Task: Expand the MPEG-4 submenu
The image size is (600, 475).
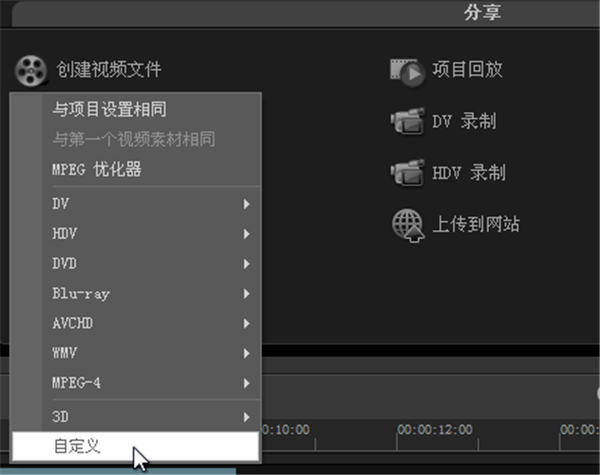Action: 136,383
